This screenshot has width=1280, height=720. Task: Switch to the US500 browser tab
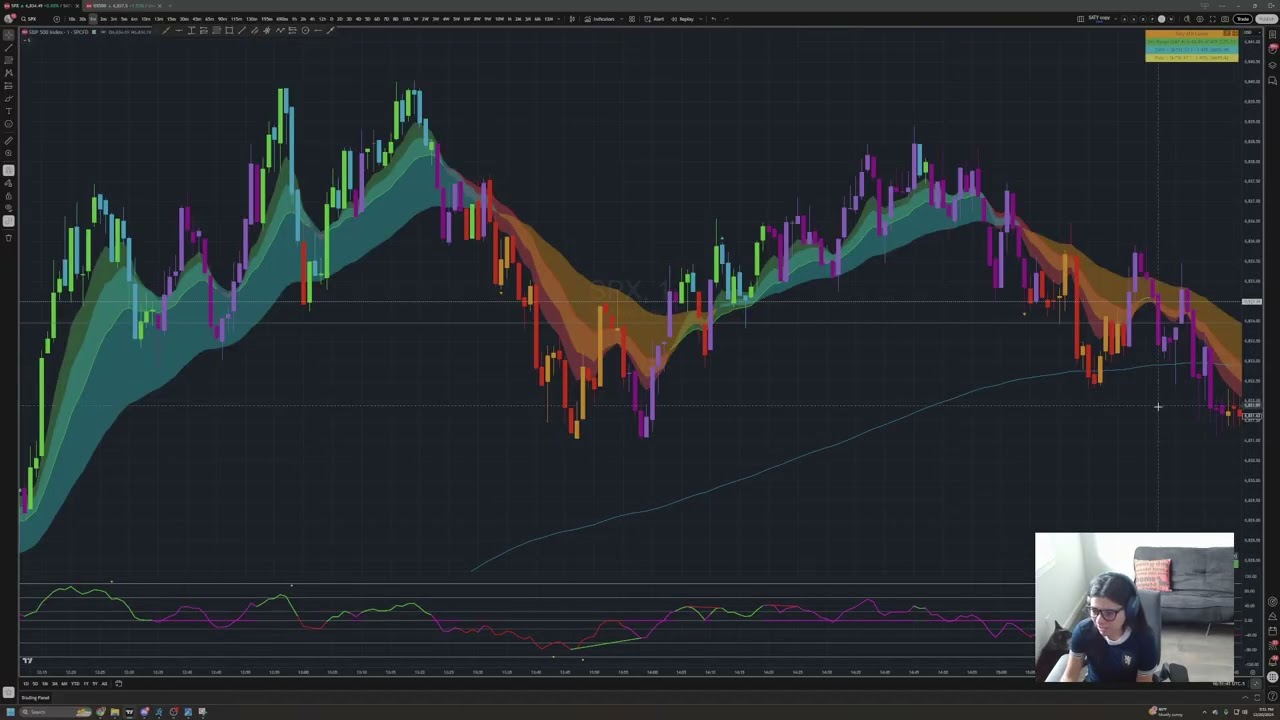pyautogui.click(x=123, y=5)
